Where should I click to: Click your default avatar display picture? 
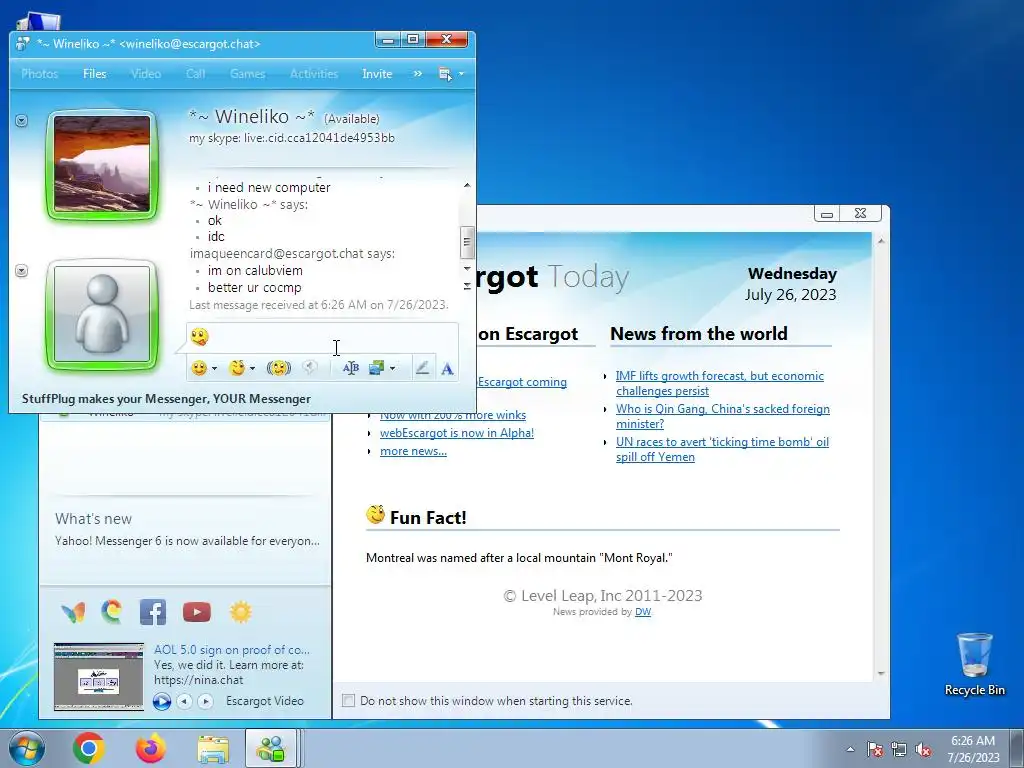pos(102,315)
